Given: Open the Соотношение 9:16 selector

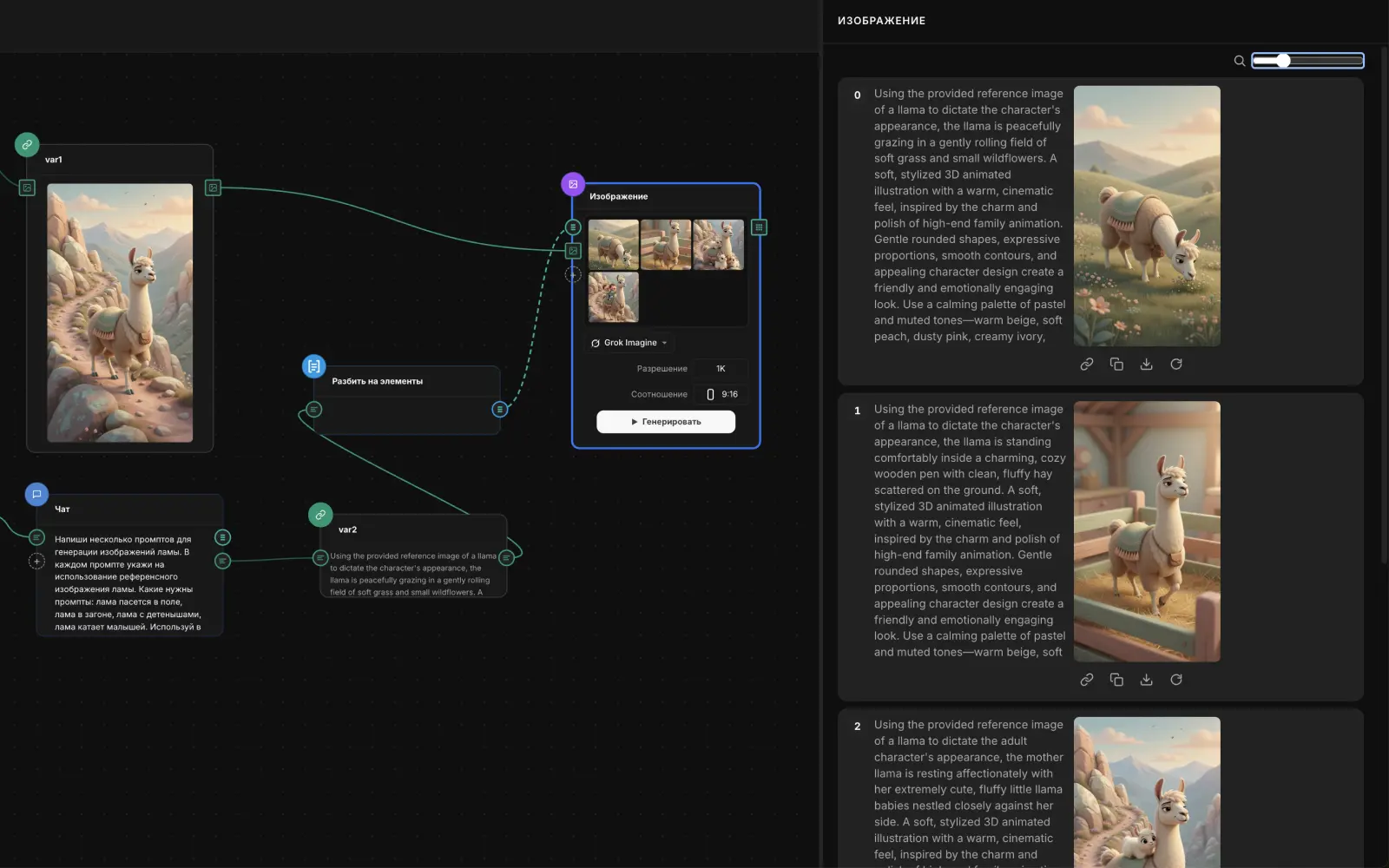Looking at the screenshot, I should 721,394.
